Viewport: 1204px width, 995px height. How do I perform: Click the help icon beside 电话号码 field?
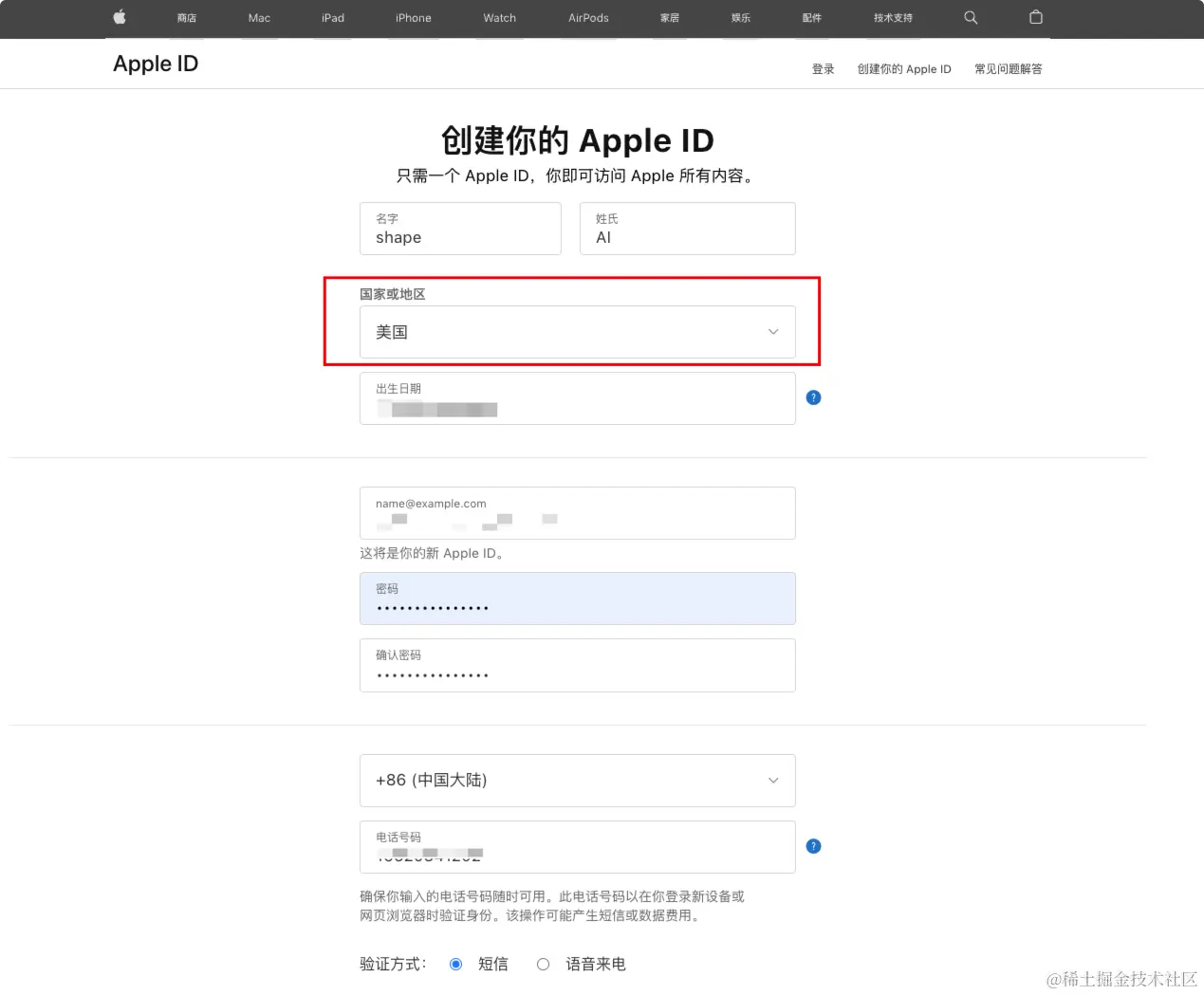pyautogui.click(x=813, y=846)
